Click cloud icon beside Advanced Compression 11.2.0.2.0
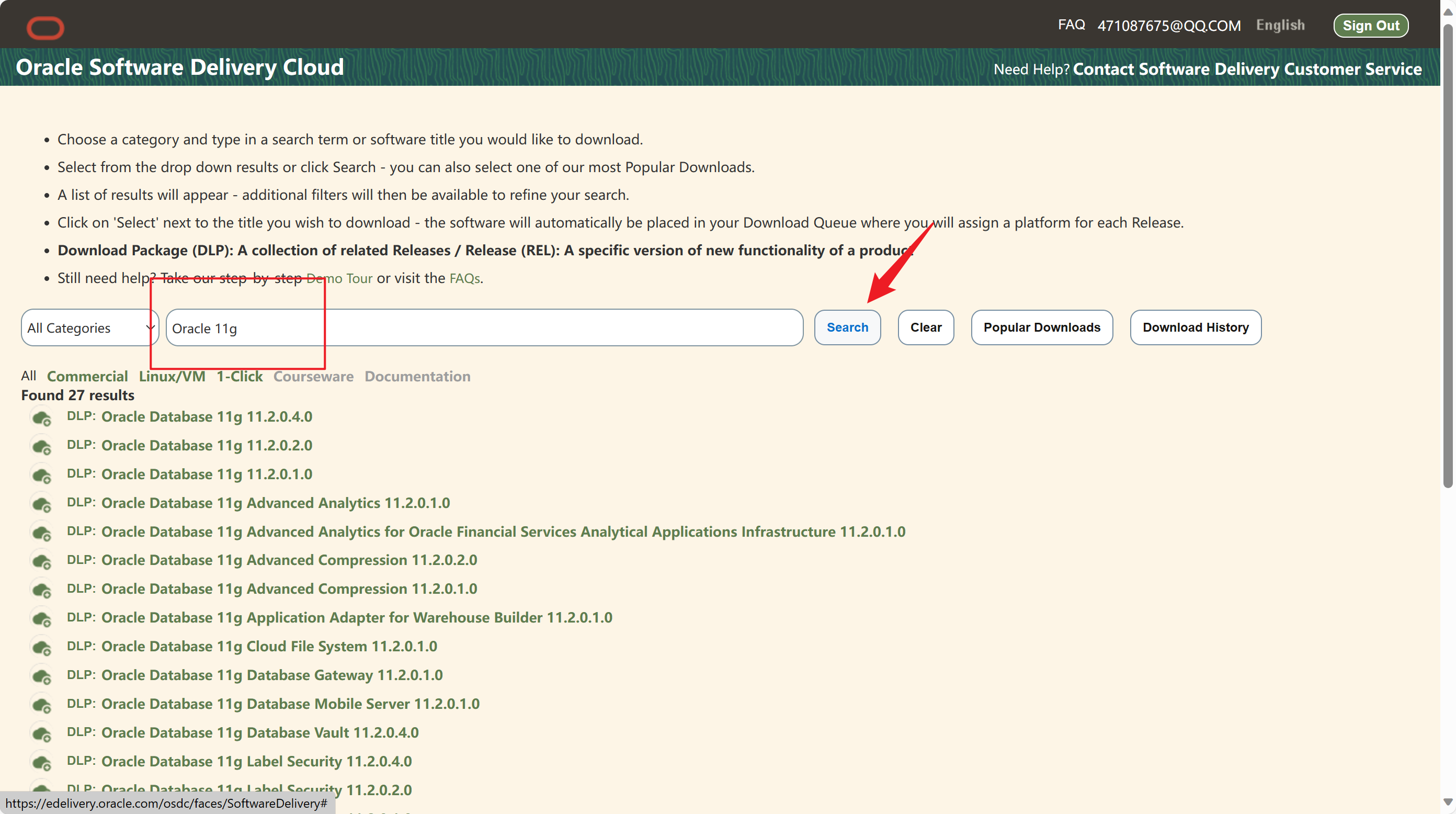The image size is (1456, 814). (42, 562)
